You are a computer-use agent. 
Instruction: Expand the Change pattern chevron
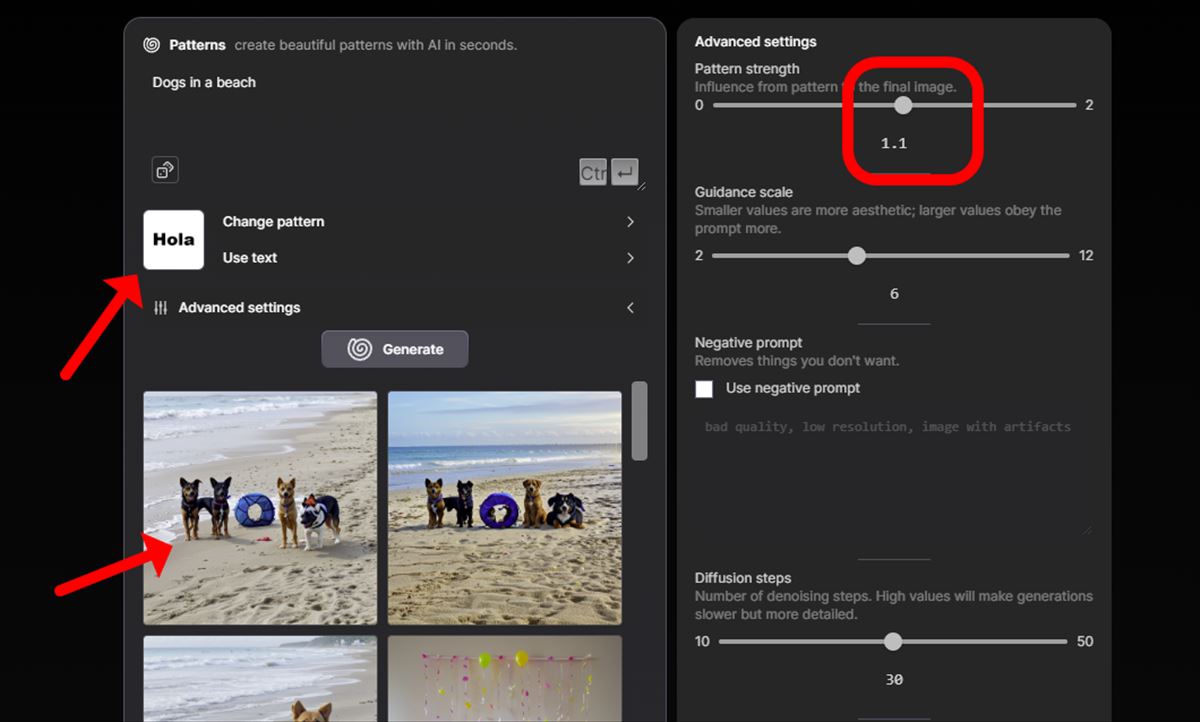coord(630,222)
